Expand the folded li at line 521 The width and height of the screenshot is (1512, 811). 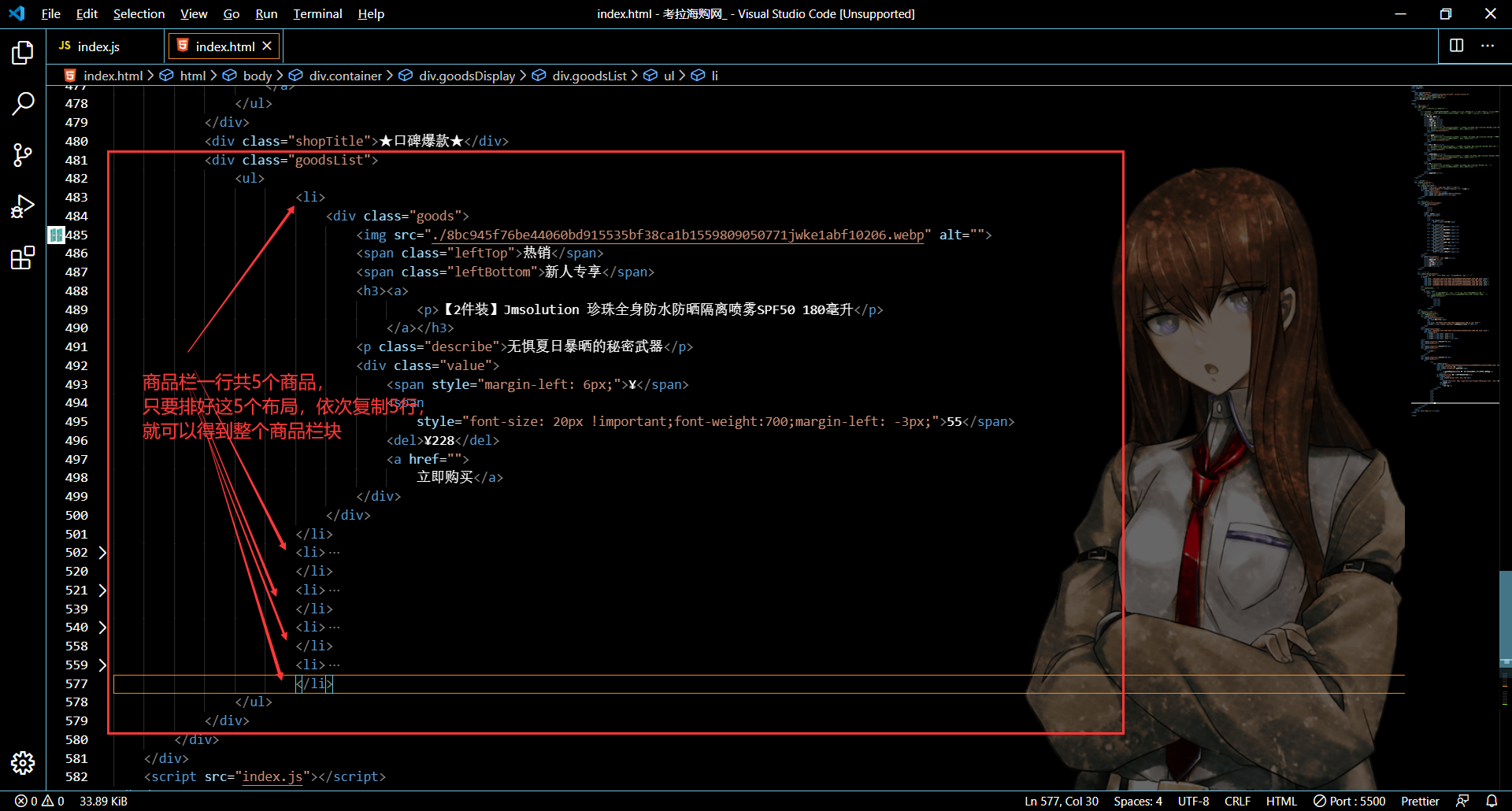[102, 590]
